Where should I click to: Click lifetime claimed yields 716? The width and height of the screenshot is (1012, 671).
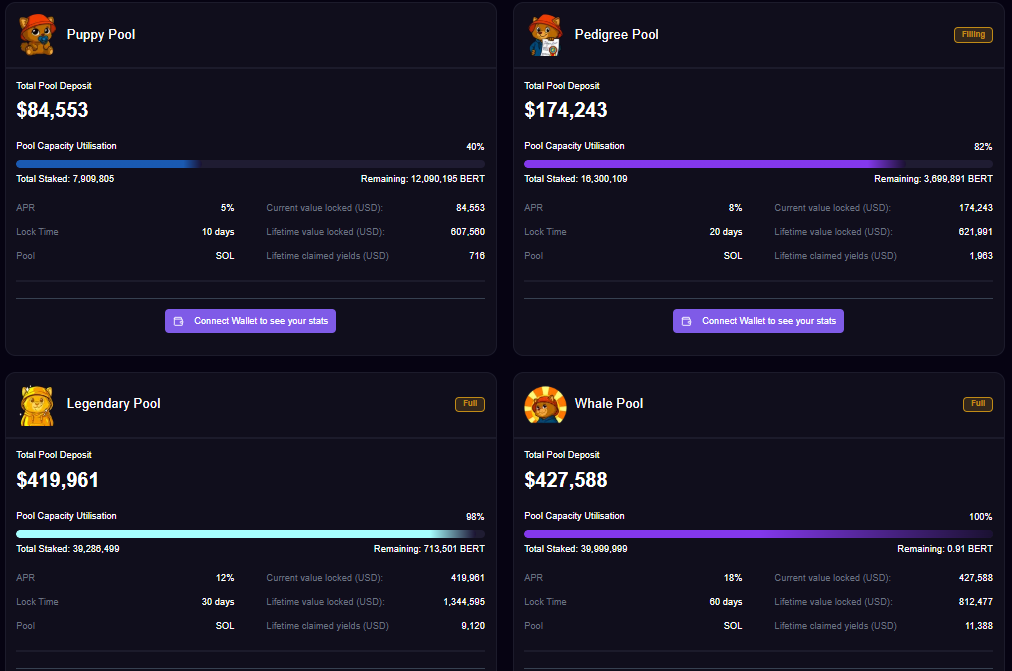(x=477, y=255)
